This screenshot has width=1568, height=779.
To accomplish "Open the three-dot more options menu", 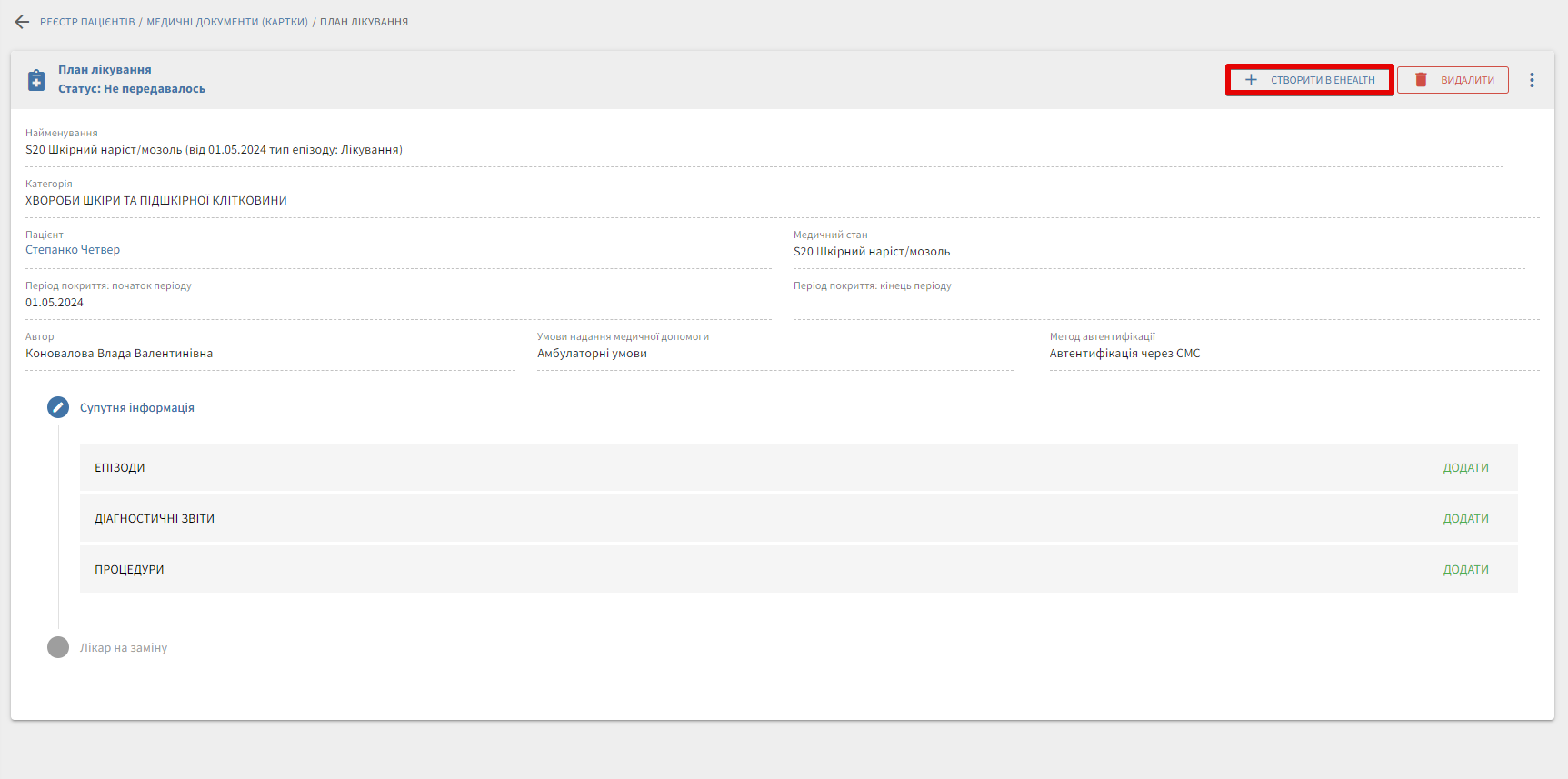I will pos(1532,80).
